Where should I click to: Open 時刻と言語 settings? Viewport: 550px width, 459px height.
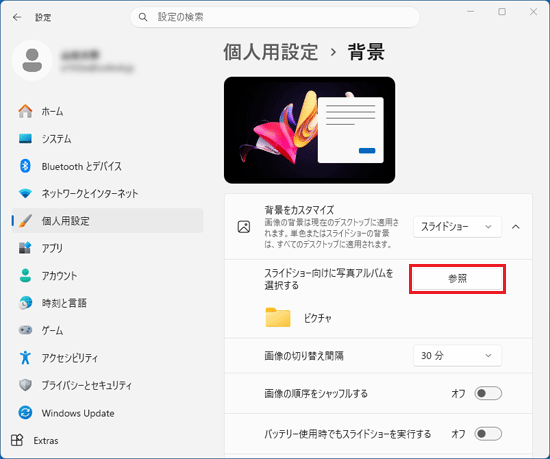[x=107, y=303]
